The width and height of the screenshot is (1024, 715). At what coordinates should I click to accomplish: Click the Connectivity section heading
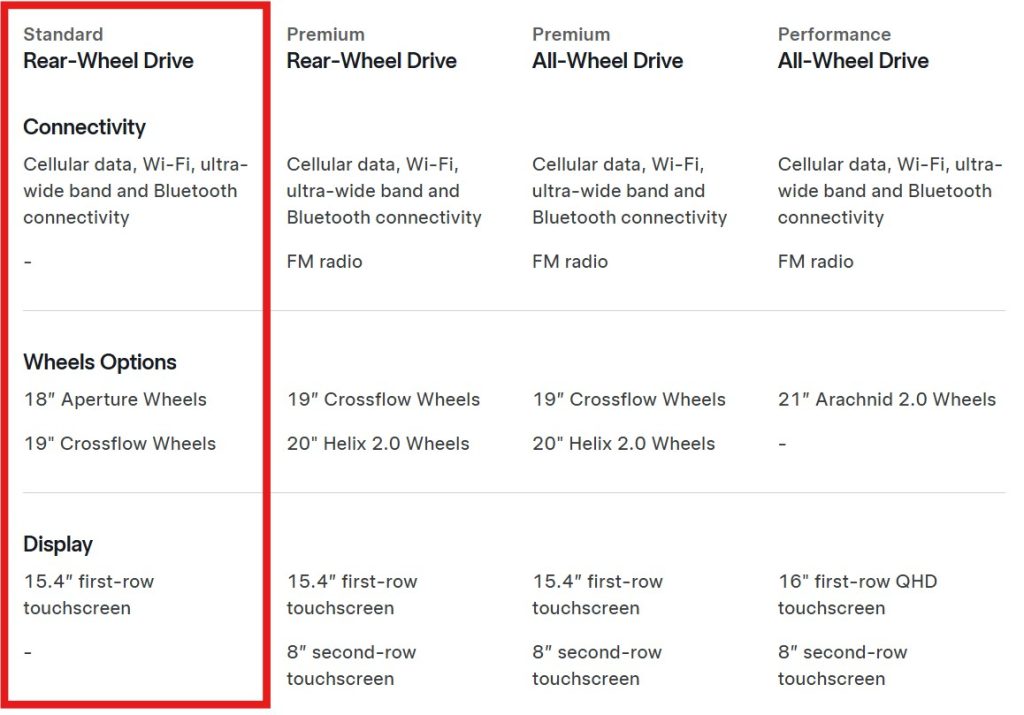click(84, 127)
